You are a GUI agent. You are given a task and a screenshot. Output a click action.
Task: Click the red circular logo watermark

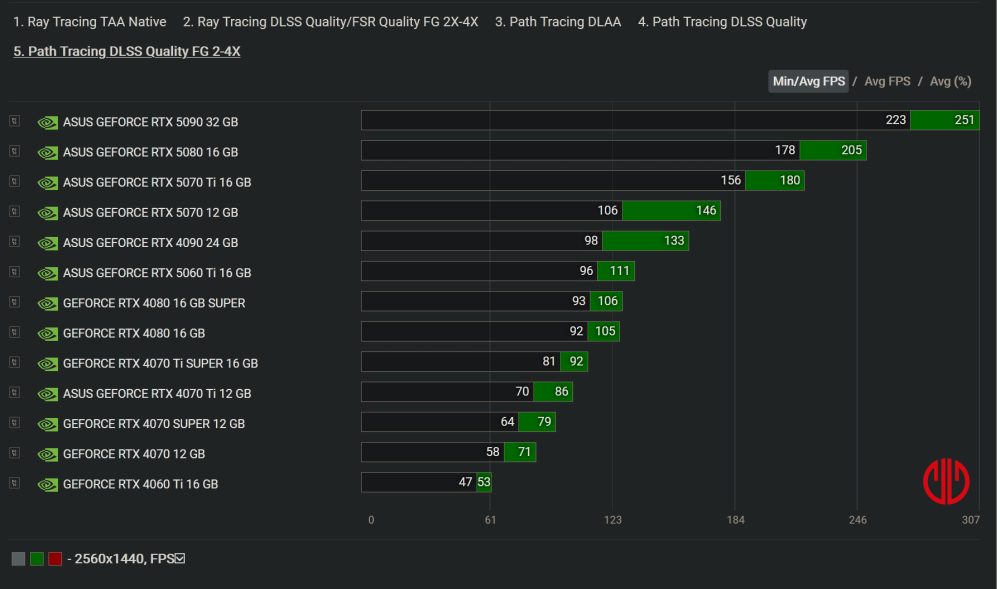point(946,482)
